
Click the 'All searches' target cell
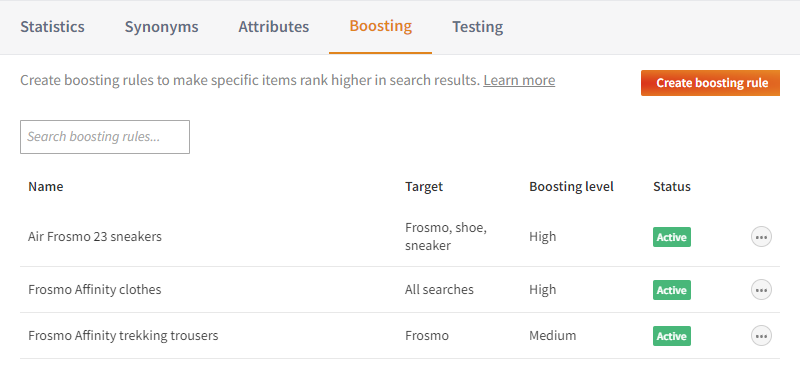coord(439,290)
